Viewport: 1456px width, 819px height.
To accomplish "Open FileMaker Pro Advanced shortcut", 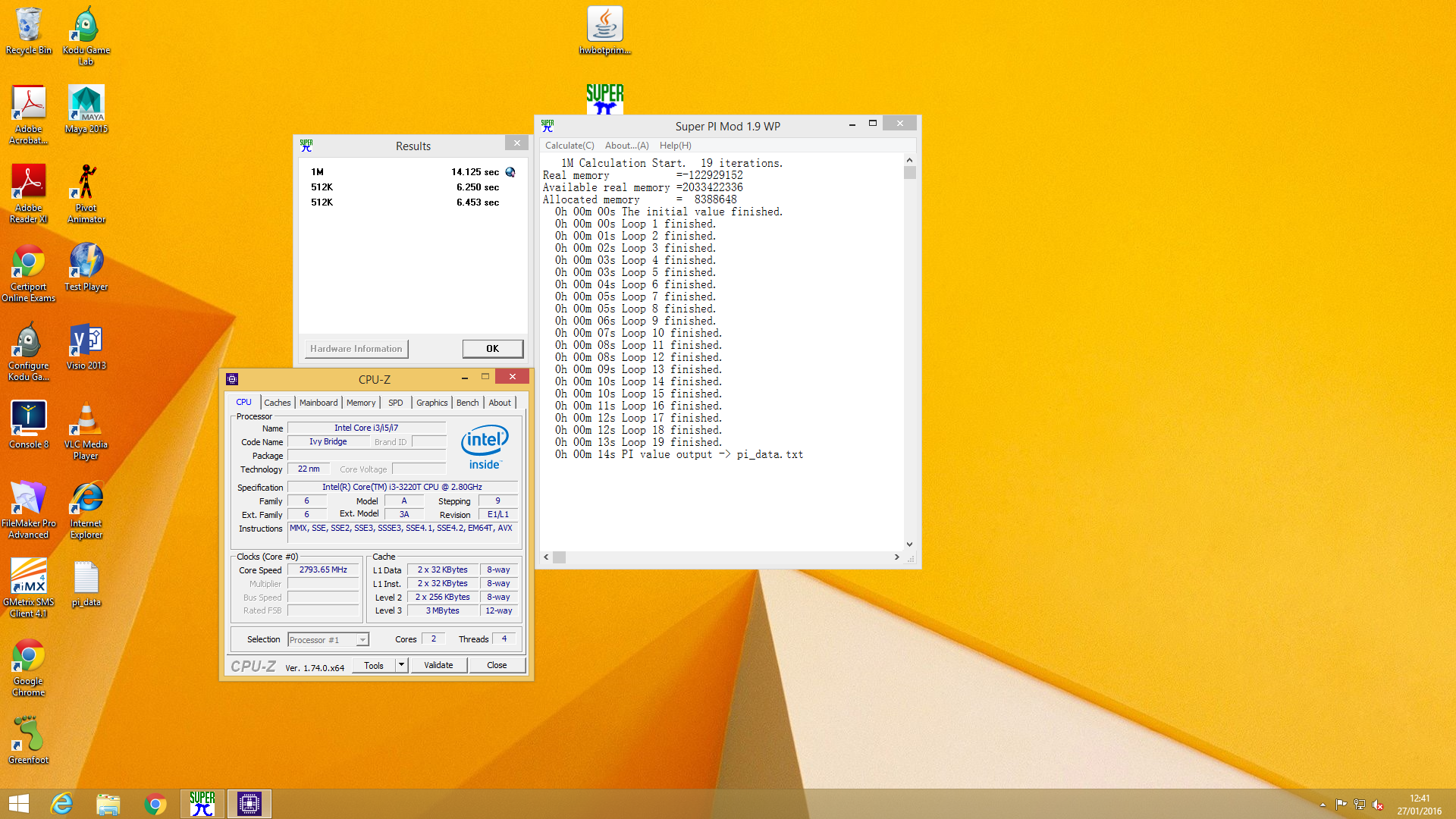I will 29,509.
